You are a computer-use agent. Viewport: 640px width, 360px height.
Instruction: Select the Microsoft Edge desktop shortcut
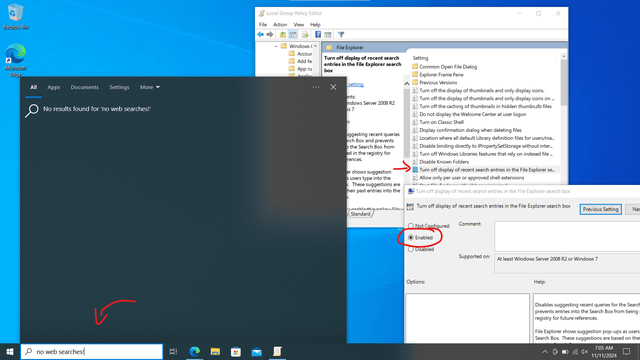(x=16, y=60)
